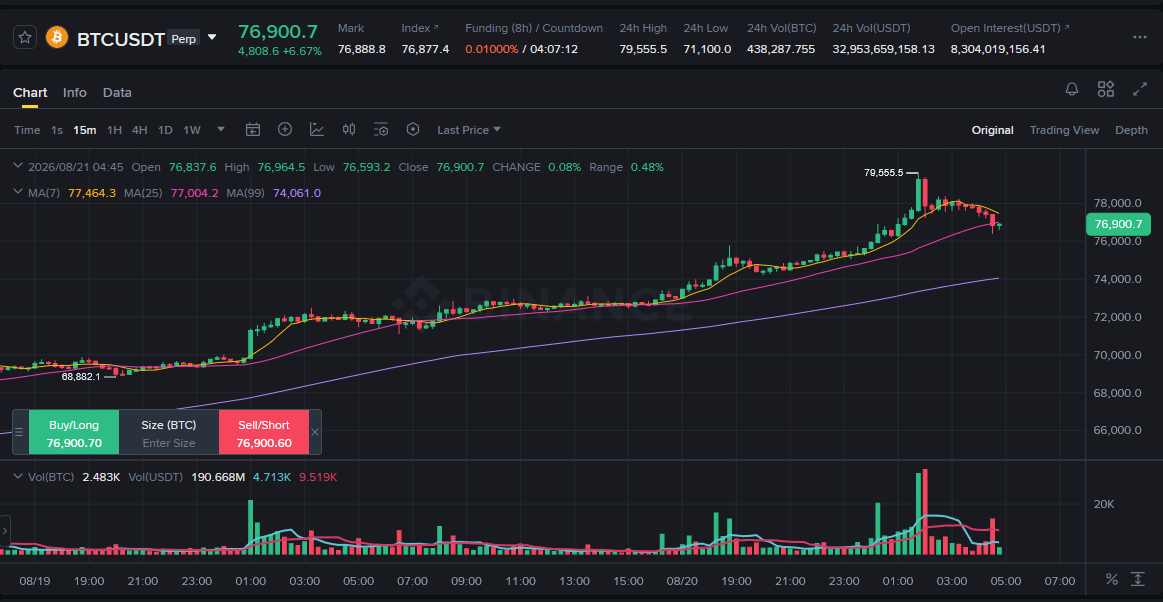Add BTCUSDT to favorites with star icon
The image size is (1163, 602).
pos(25,37)
